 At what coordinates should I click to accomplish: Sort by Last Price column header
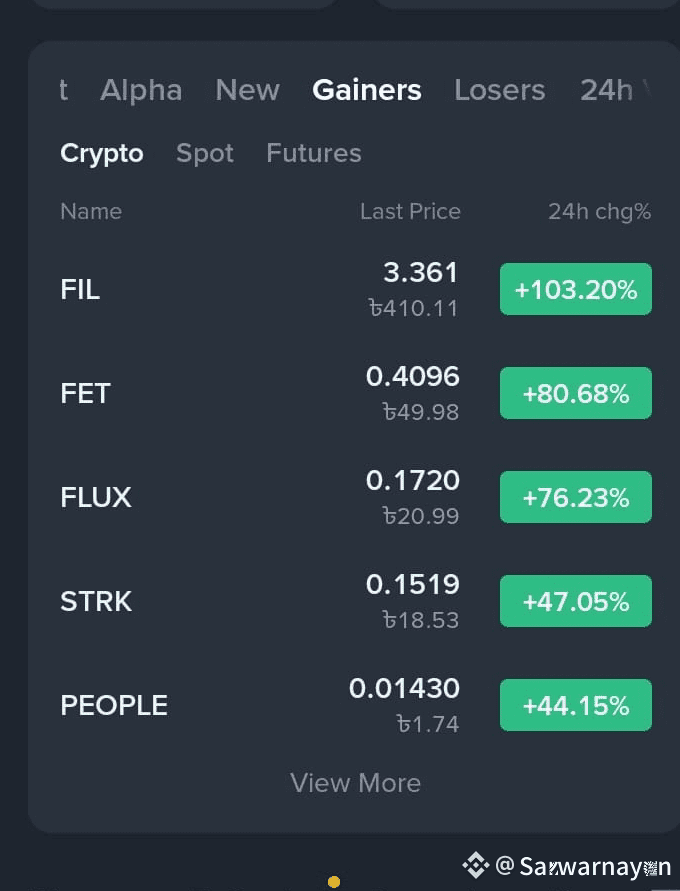(410, 211)
